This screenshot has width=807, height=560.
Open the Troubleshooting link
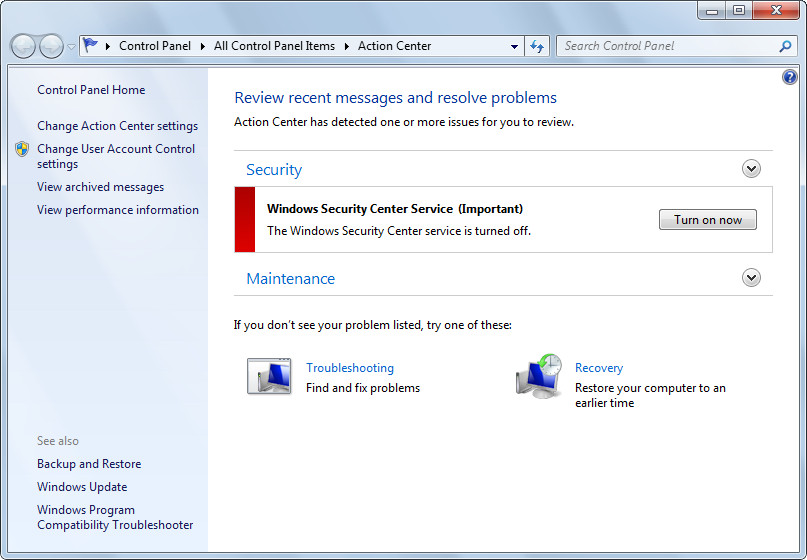350,368
